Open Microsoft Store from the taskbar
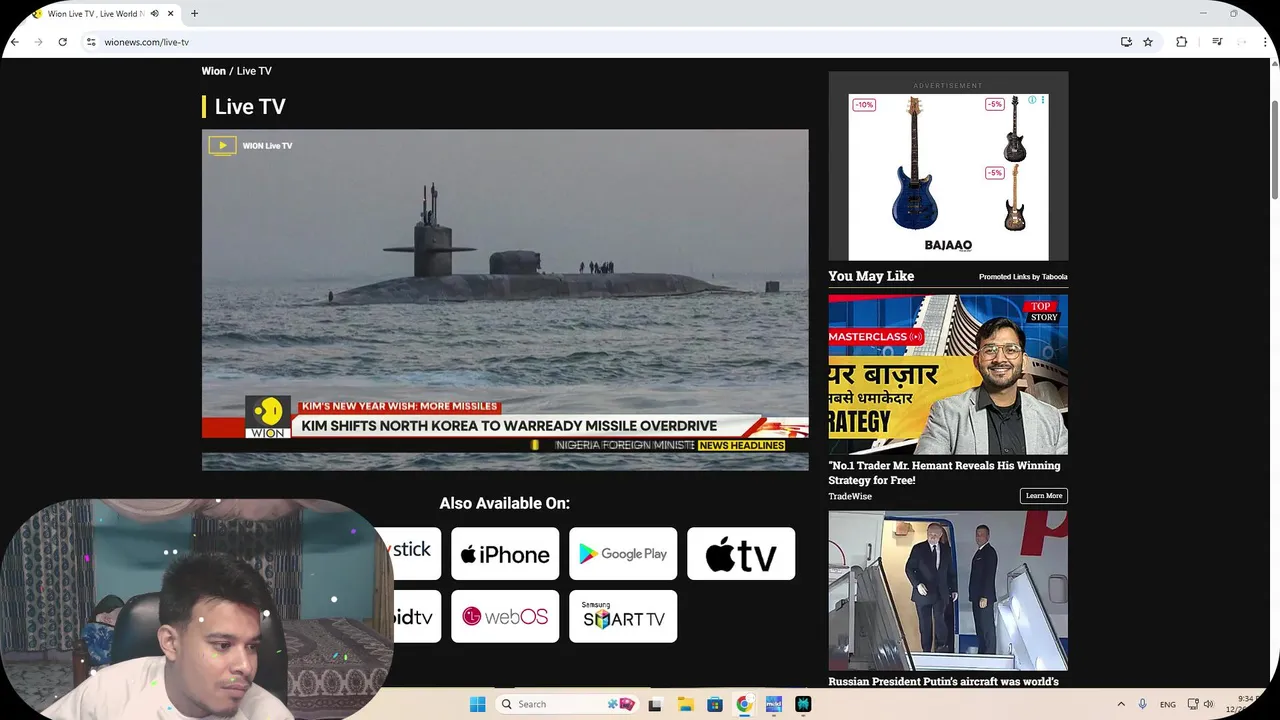 714,704
